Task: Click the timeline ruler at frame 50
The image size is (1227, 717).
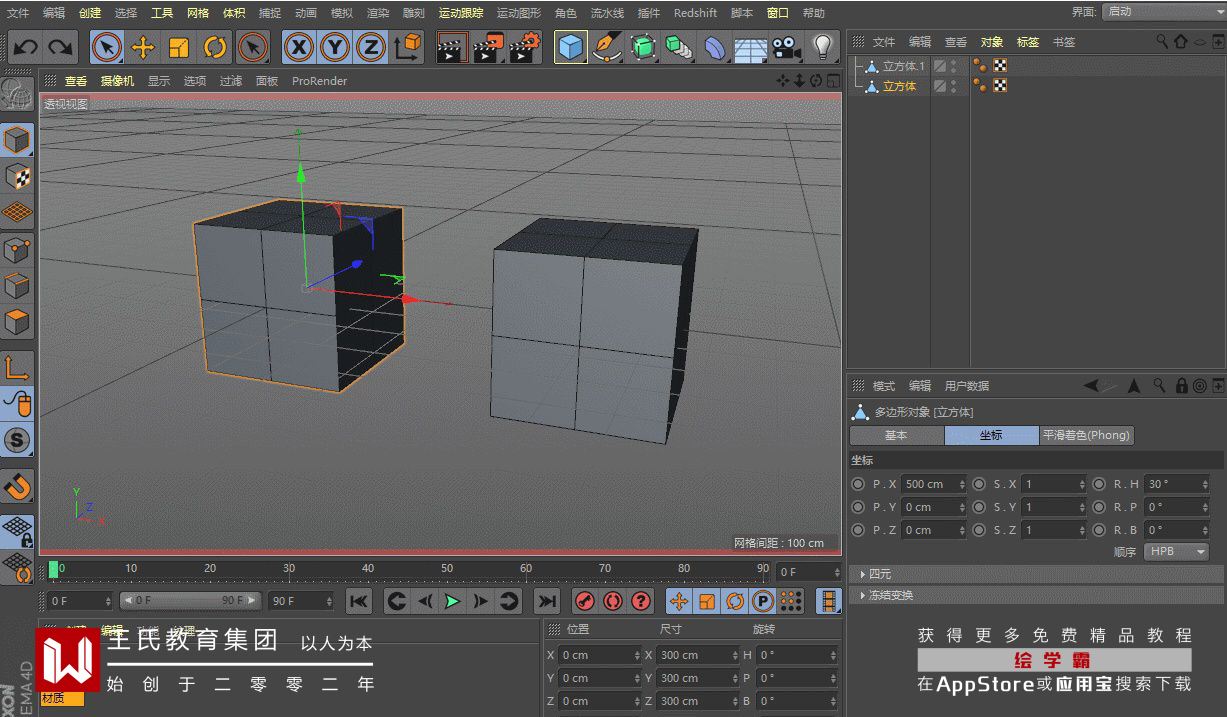Action: click(x=447, y=569)
